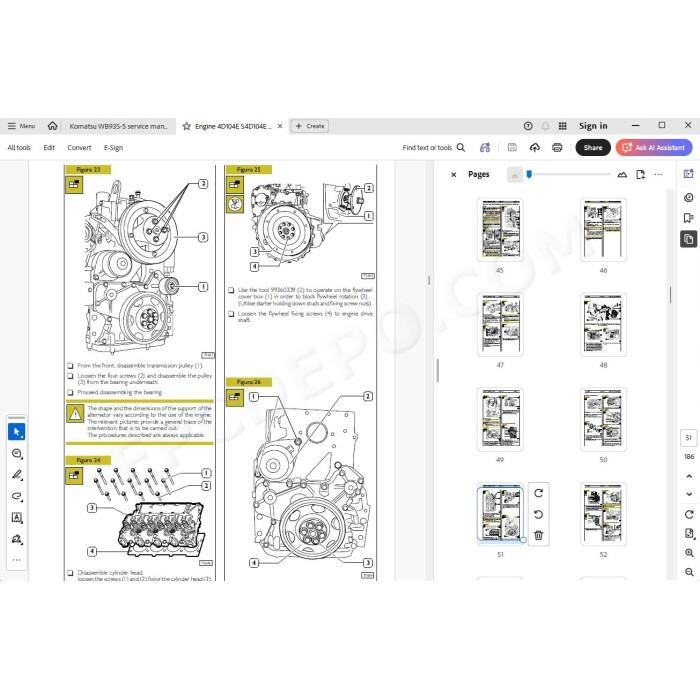700x700 pixels.
Task: Zoom in with magnifier plus icon
Action: coord(689,553)
